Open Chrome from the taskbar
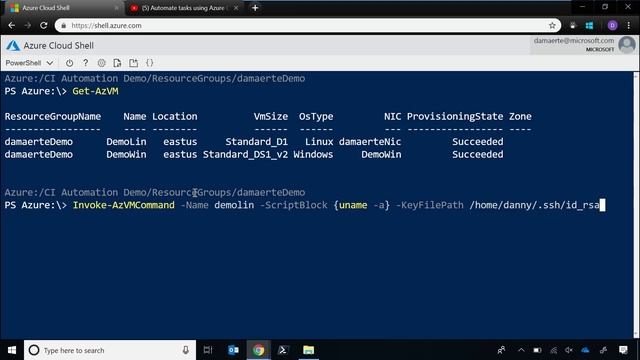 pyautogui.click(x=258, y=350)
